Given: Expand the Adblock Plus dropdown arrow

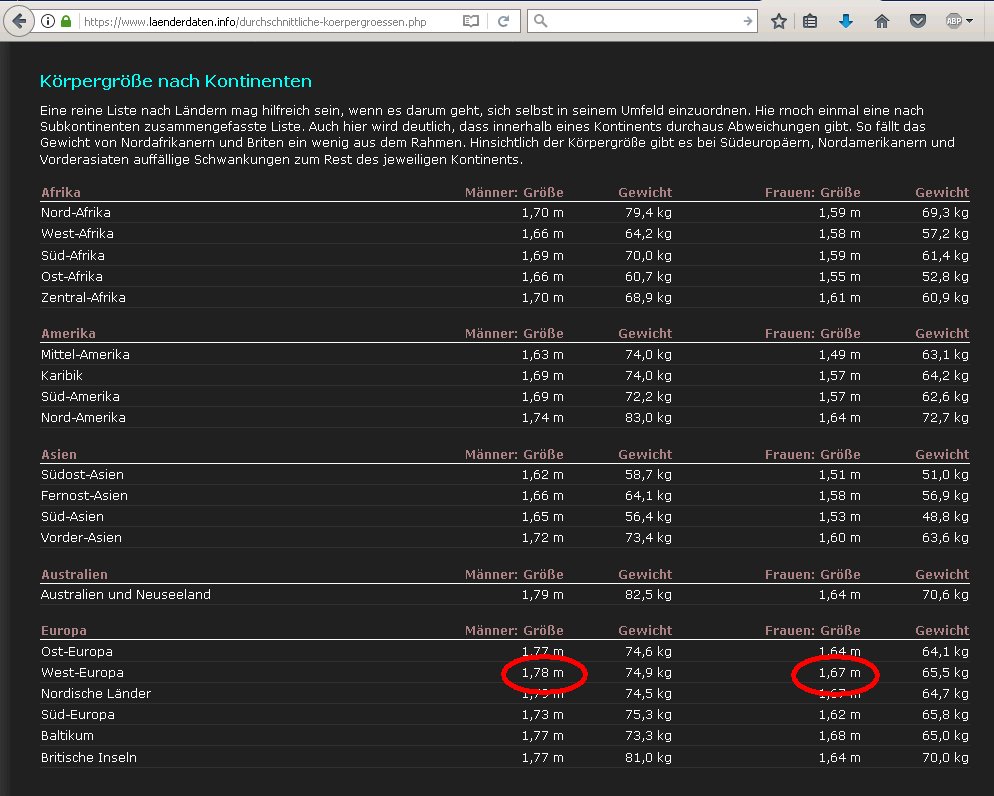Looking at the screenshot, I should click(970, 21).
